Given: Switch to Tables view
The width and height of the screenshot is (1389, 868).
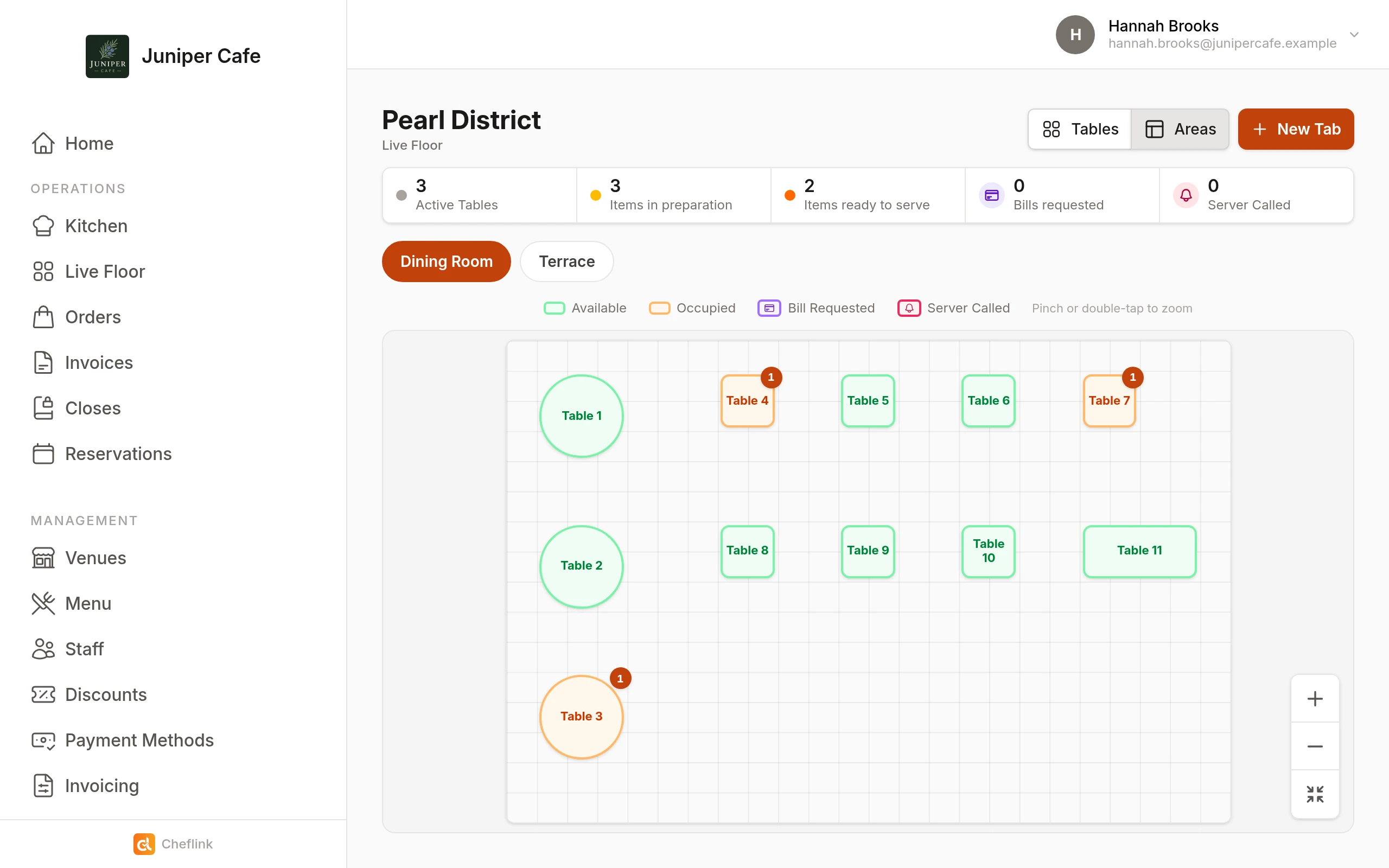Looking at the screenshot, I should coord(1080,129).
